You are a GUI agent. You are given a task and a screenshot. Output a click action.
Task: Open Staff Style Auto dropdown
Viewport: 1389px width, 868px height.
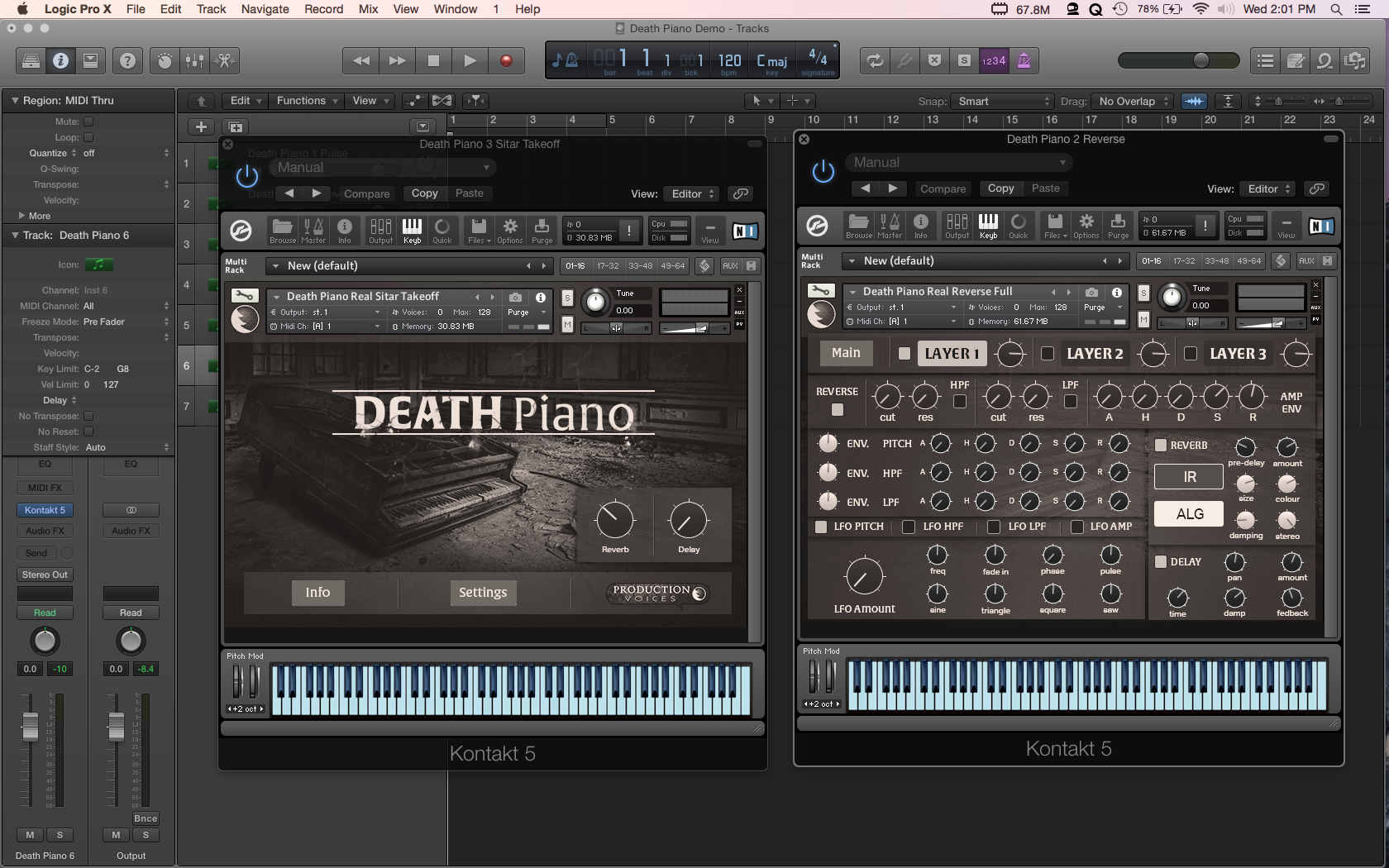[x=126, y=447]
